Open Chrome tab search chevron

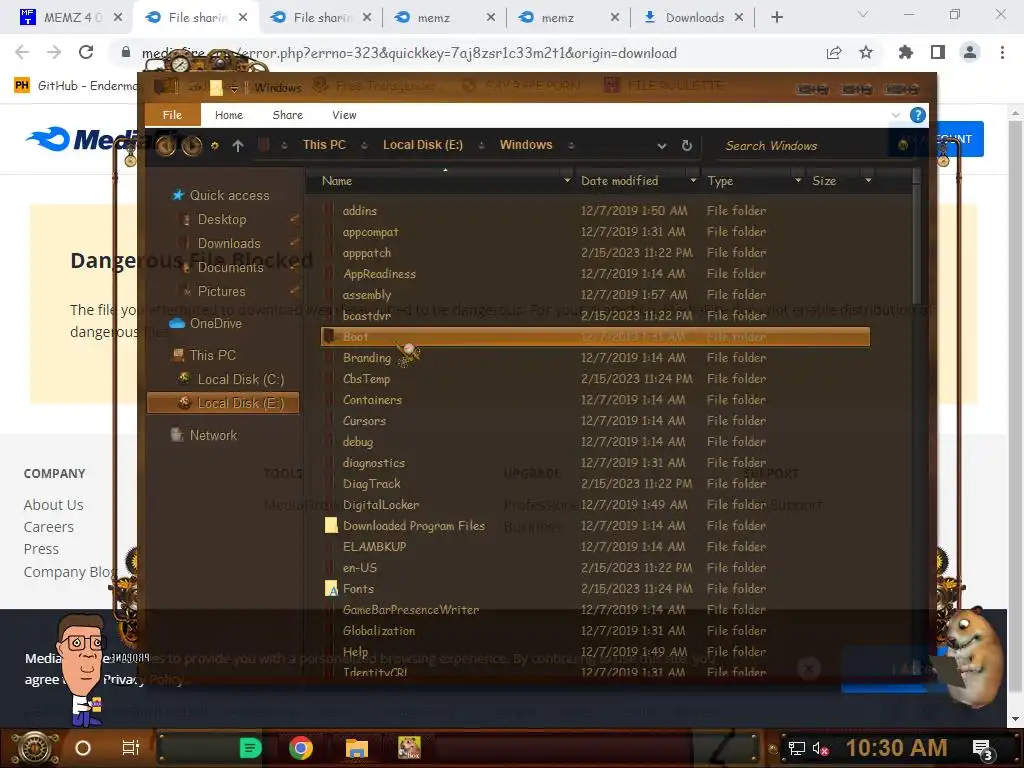click(862, 14)
